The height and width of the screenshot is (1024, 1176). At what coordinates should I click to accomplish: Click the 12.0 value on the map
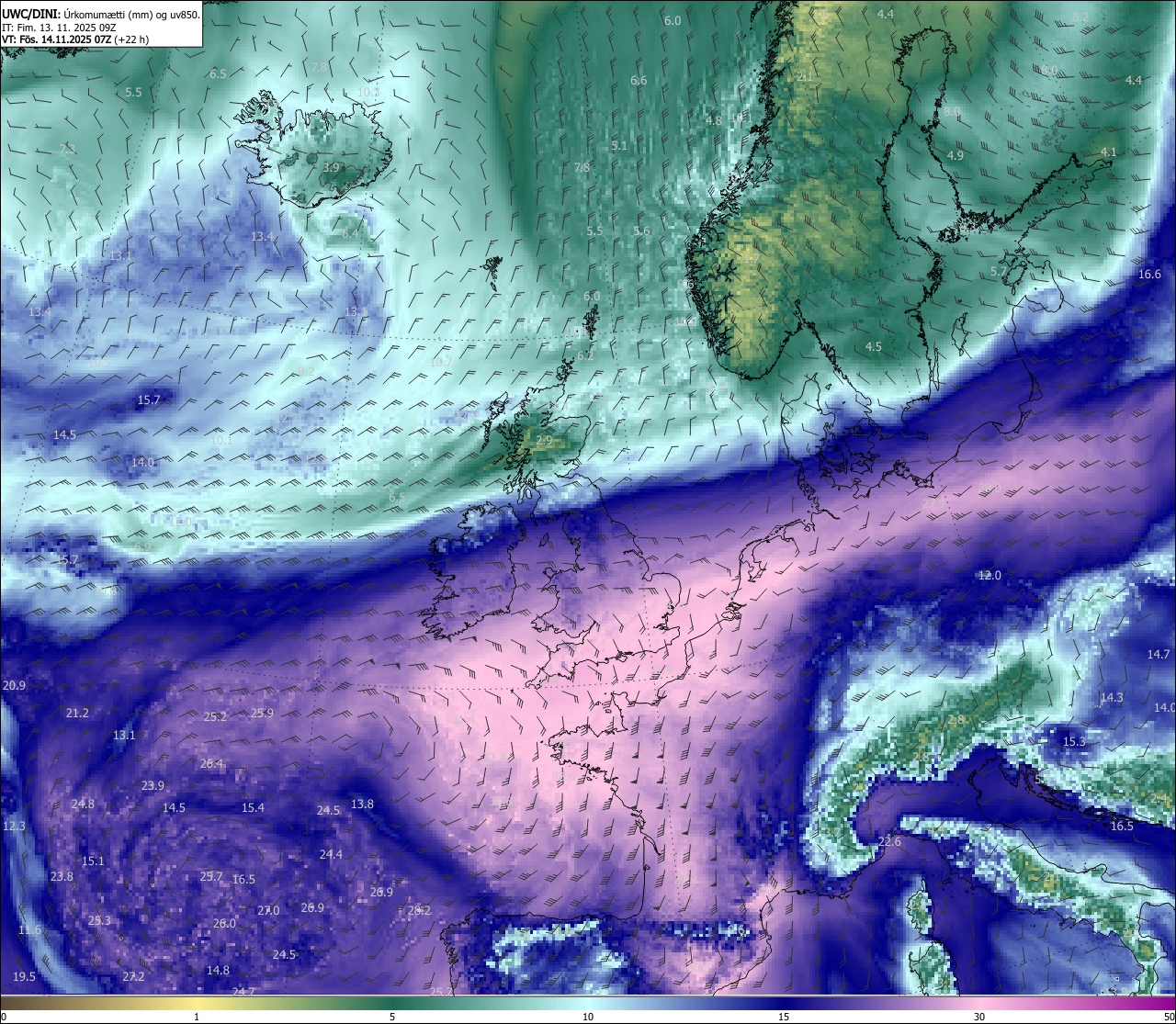tap(989, 575)
